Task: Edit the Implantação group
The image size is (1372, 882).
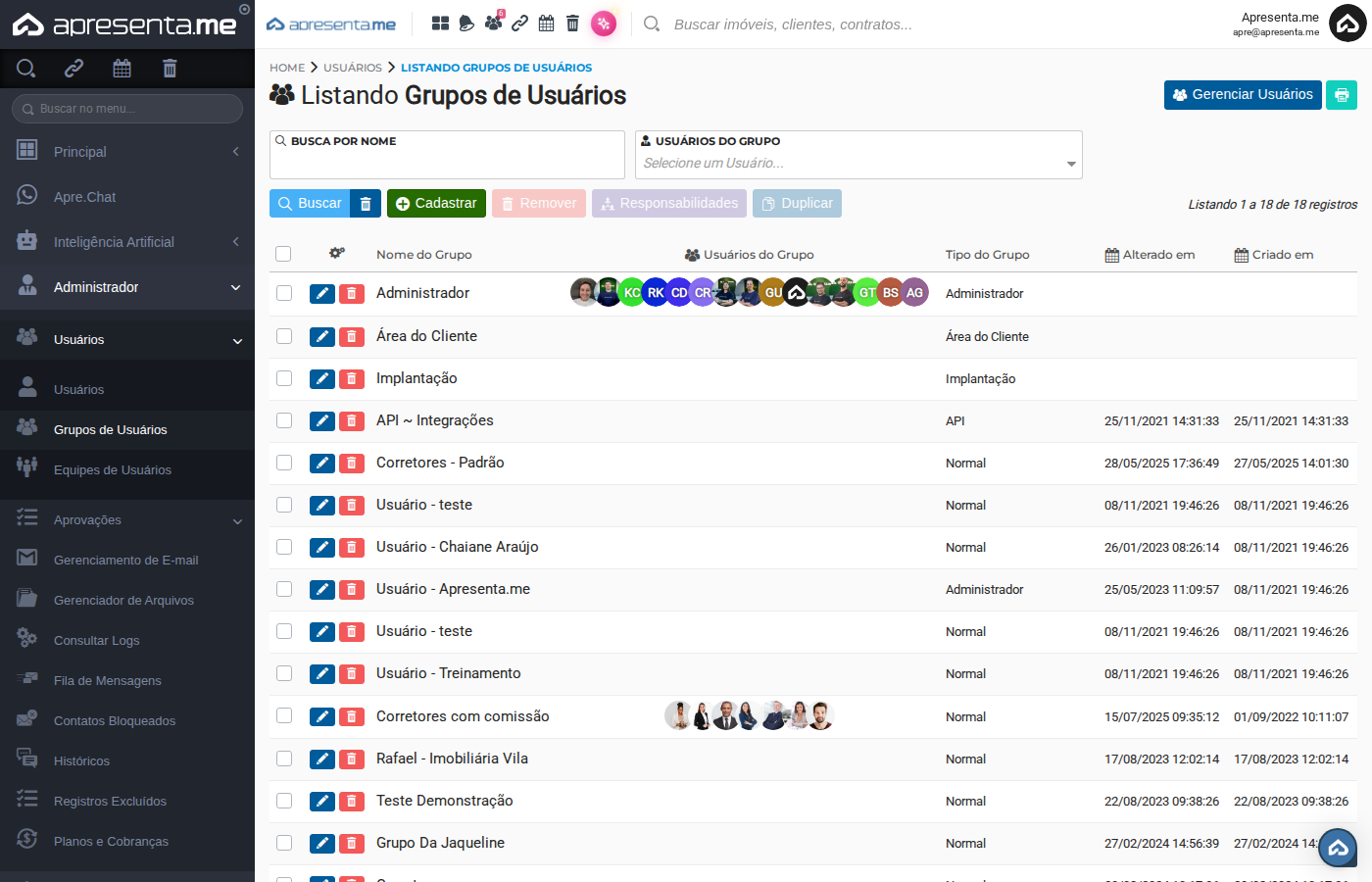Action: (322, 379)
